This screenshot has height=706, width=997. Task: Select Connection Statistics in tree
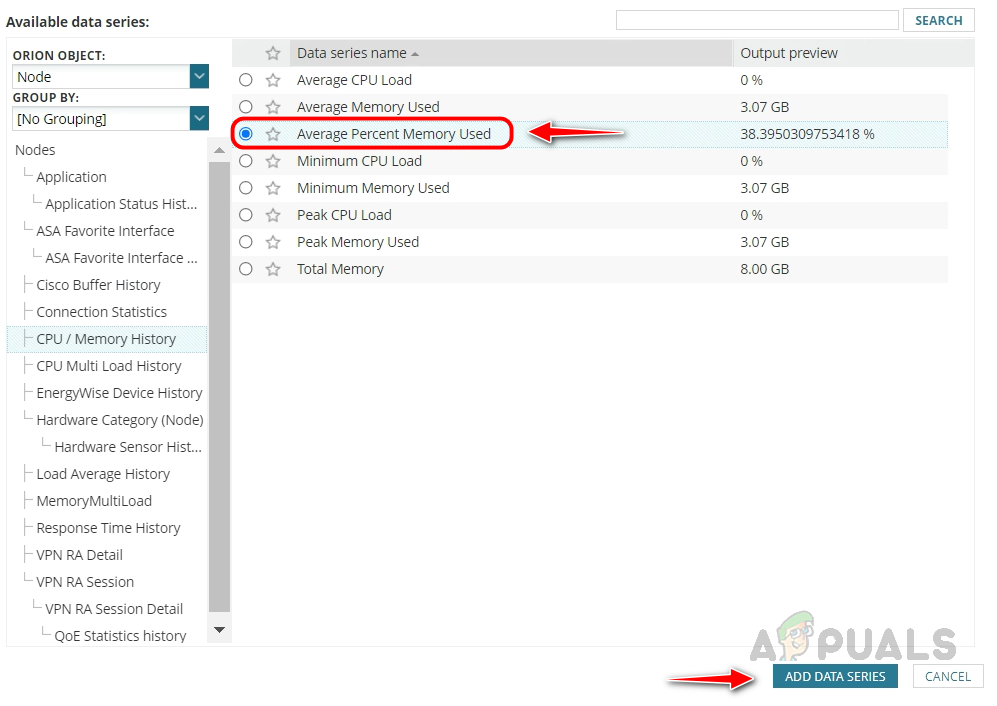tap(101, 312)
